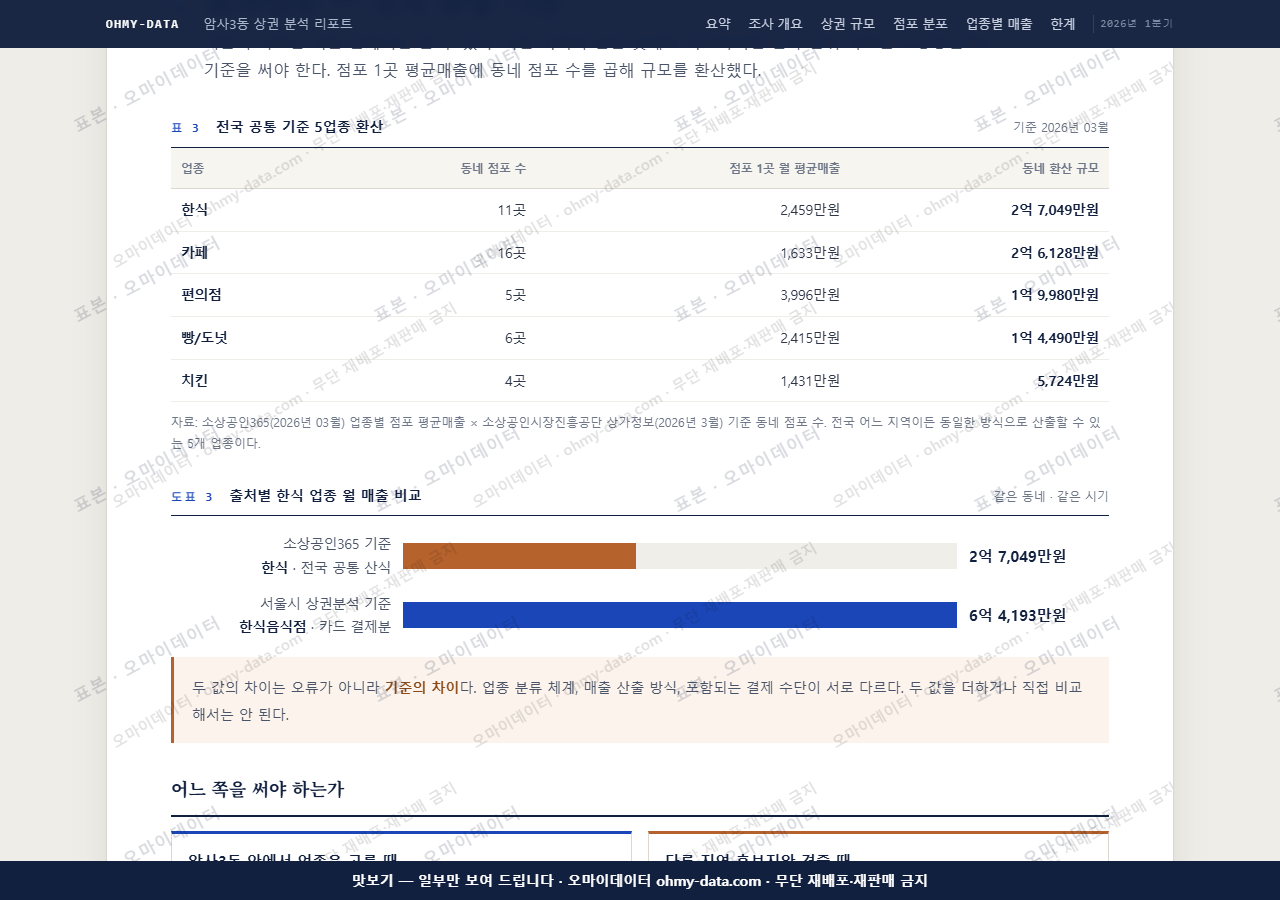This screenshot has width=1280, height=900.
Task: Click the 1억 9,980만원 cell
Action: (x=1055, y=295)
